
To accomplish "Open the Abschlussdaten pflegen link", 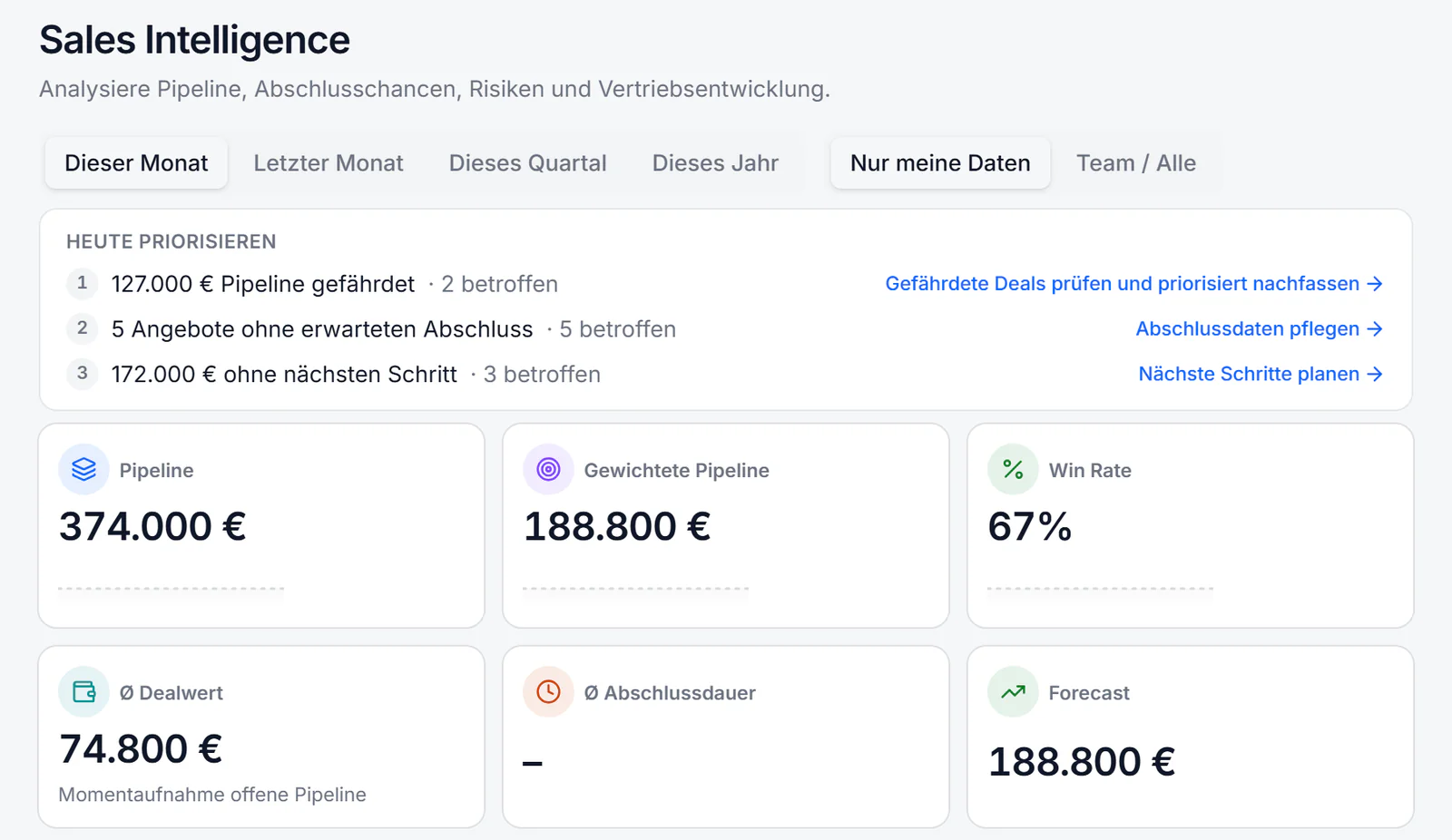I will tap(1259, 328).
